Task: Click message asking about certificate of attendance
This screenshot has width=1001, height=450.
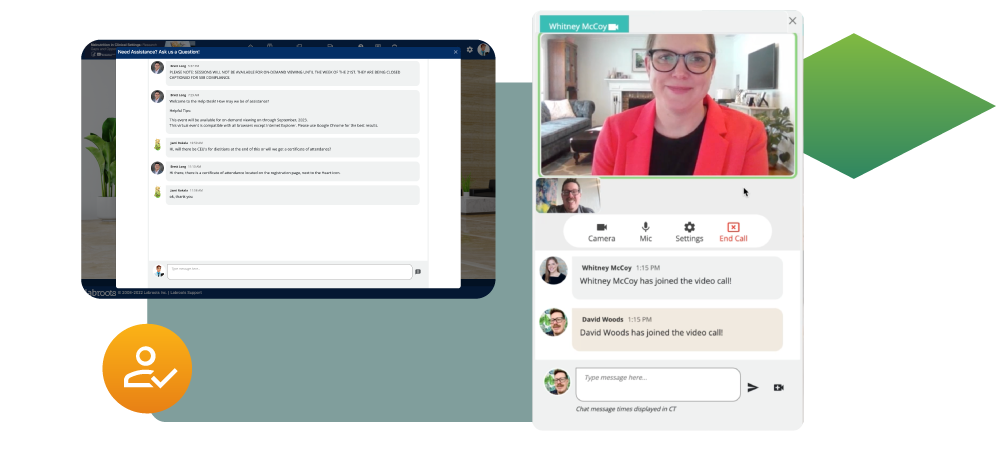Action: pyautogui.click(x=293, y=147)
